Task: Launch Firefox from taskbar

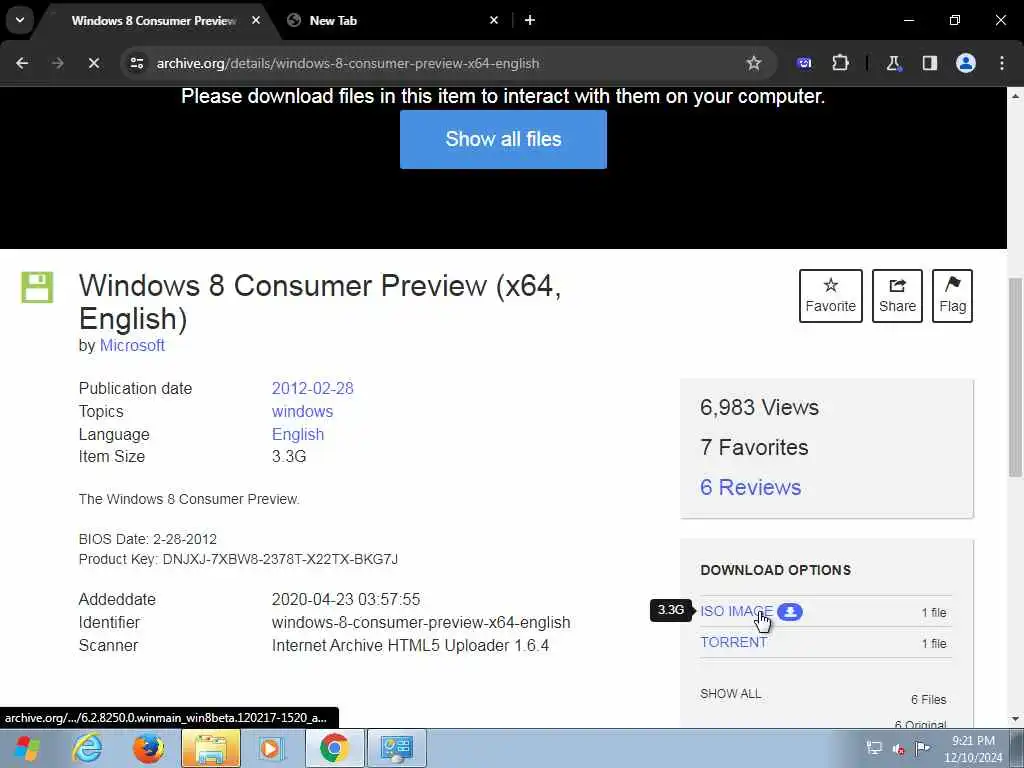Action: (x=149, y=748)
